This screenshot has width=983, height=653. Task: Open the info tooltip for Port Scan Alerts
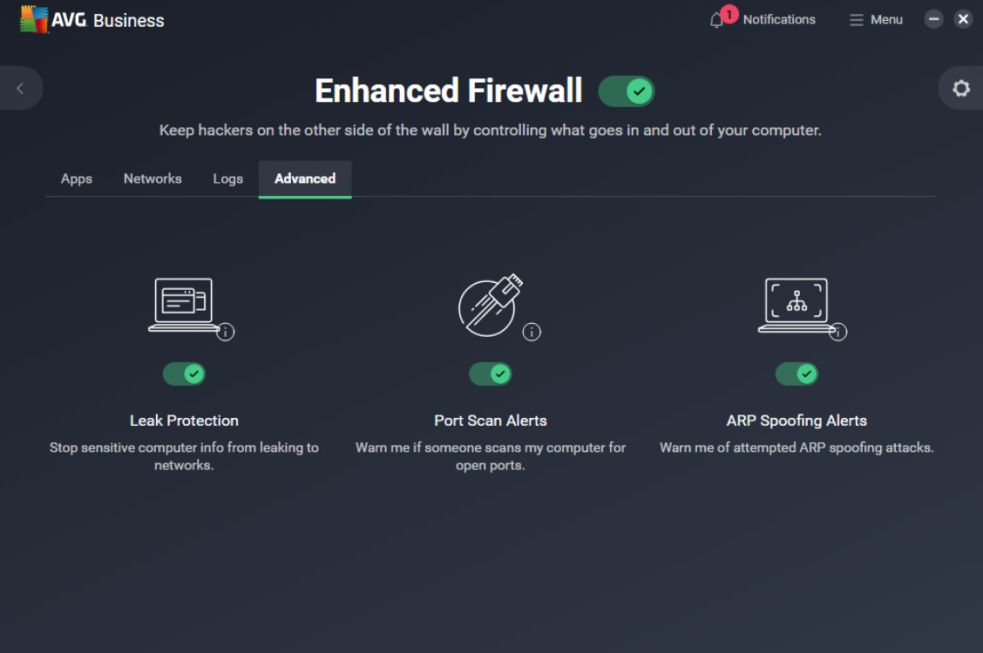tap(532, 332)
